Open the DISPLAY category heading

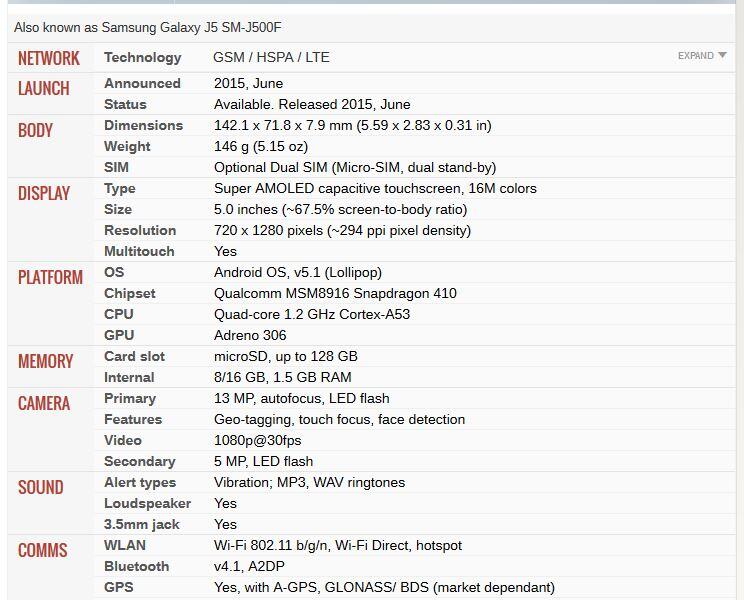coord(44,193)
